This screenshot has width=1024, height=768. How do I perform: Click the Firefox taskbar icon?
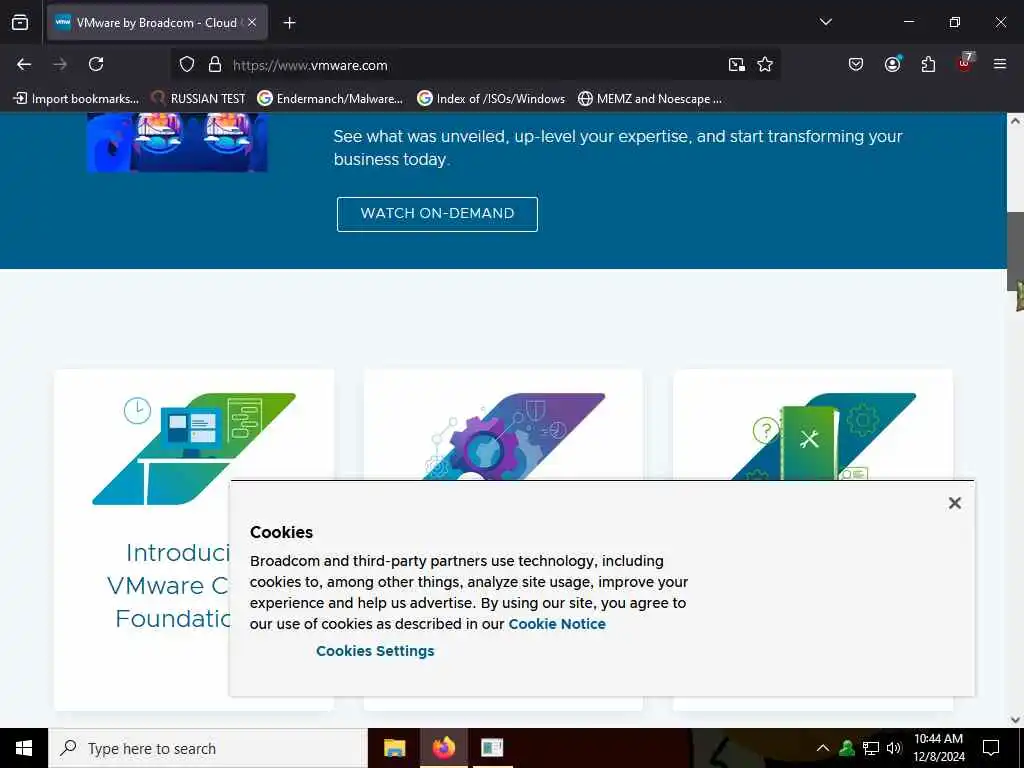point(443,748)
